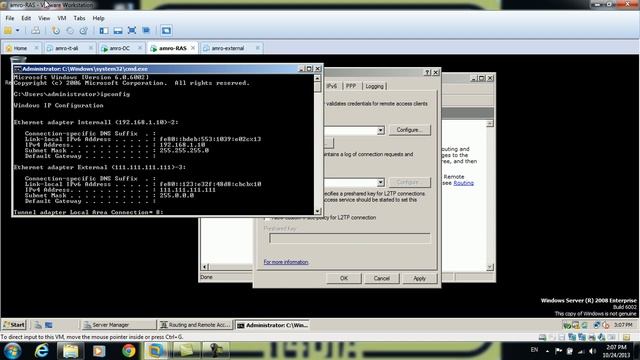Open the Routing link in the background window
The width and height of the screenshot is (640, 360).
coord(463,183)
